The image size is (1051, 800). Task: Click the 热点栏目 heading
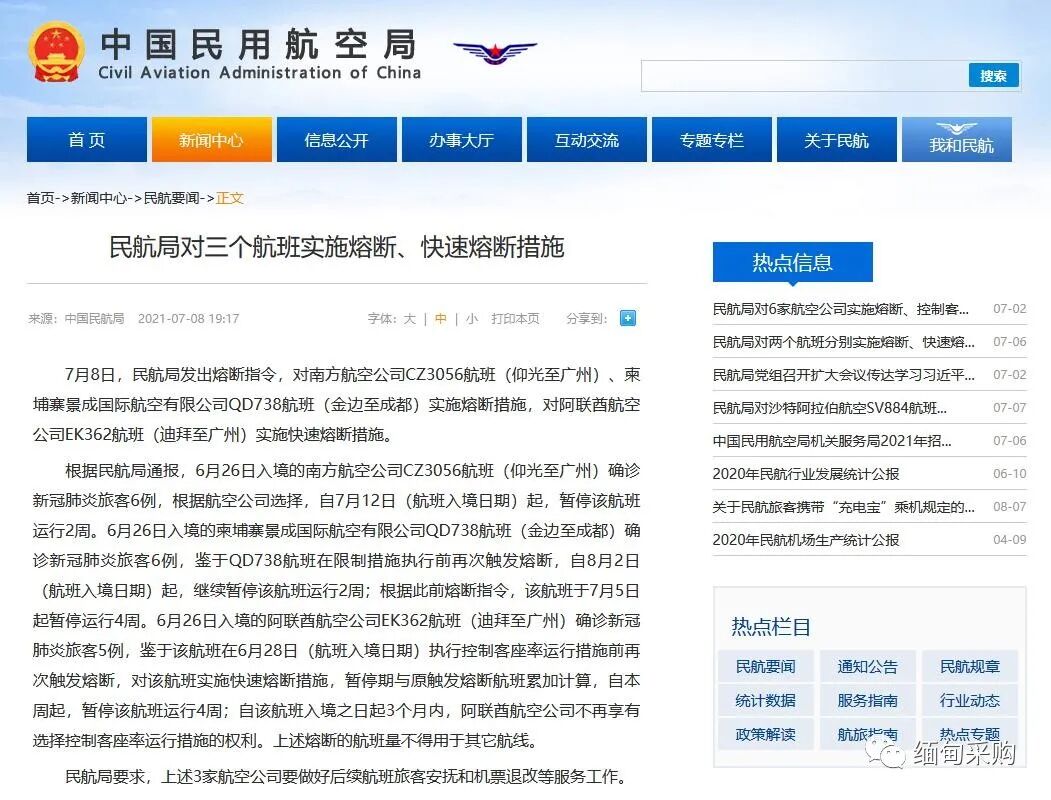pos(771,626)
